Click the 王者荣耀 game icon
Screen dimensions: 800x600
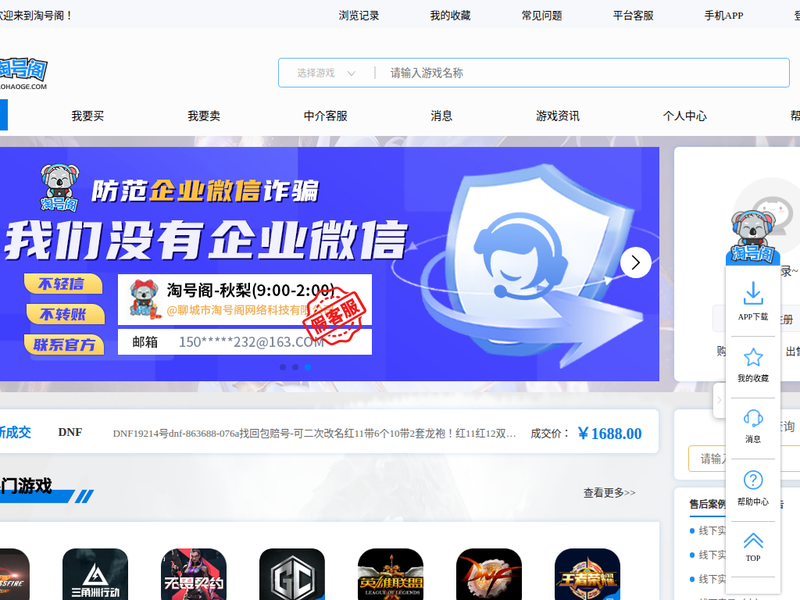tap(588, 574)
